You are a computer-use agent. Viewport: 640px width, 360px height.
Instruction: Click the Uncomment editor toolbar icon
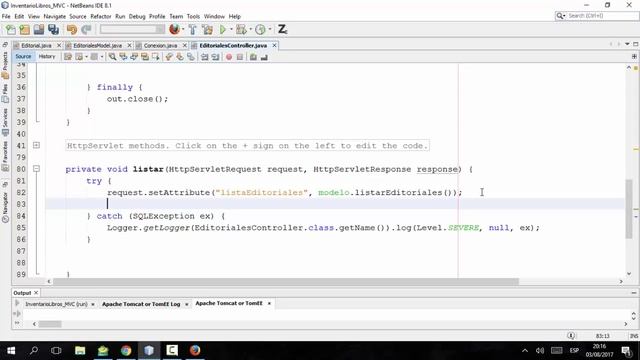(264, 57)
